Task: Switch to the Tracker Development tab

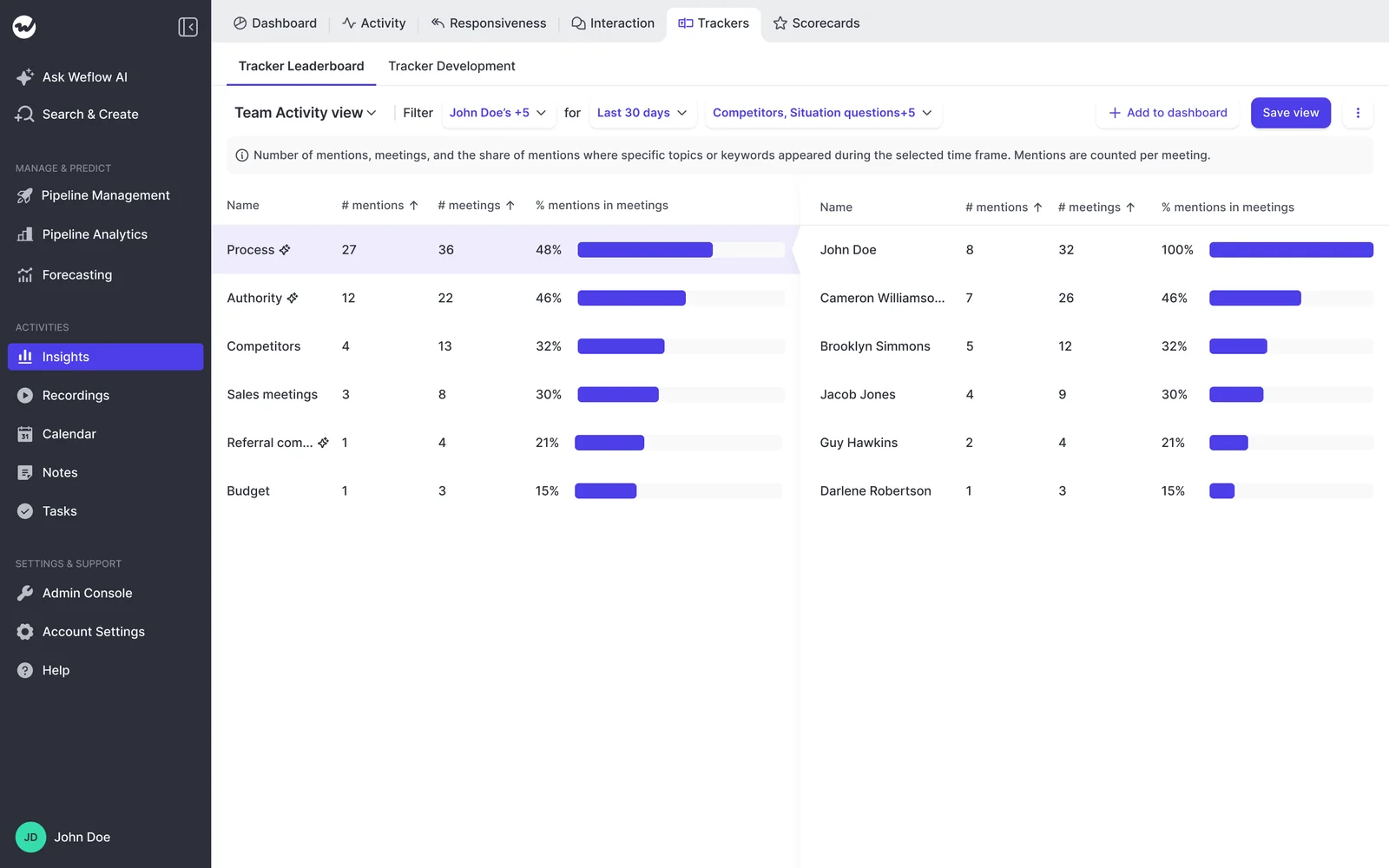Action: click(x=451, y=66)
